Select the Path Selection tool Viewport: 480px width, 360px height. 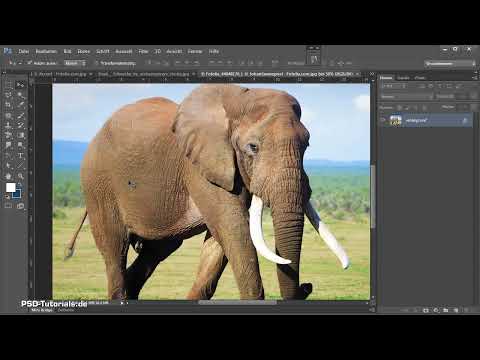point(8,166)
